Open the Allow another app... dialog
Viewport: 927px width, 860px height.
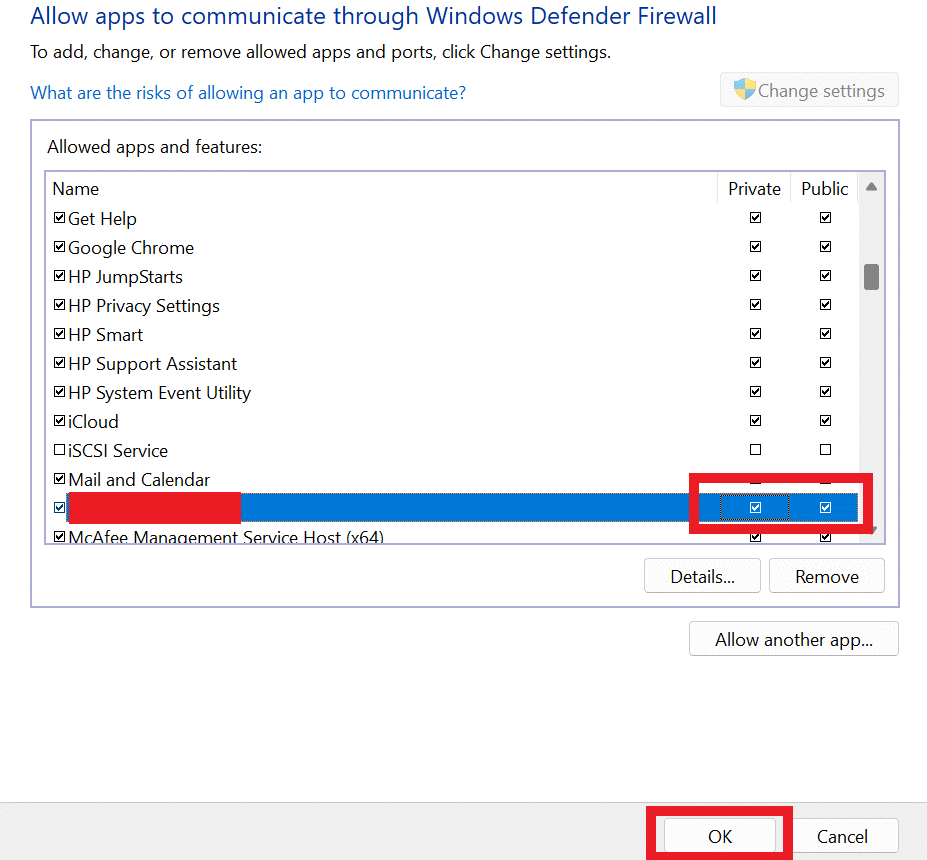point(794,640)
